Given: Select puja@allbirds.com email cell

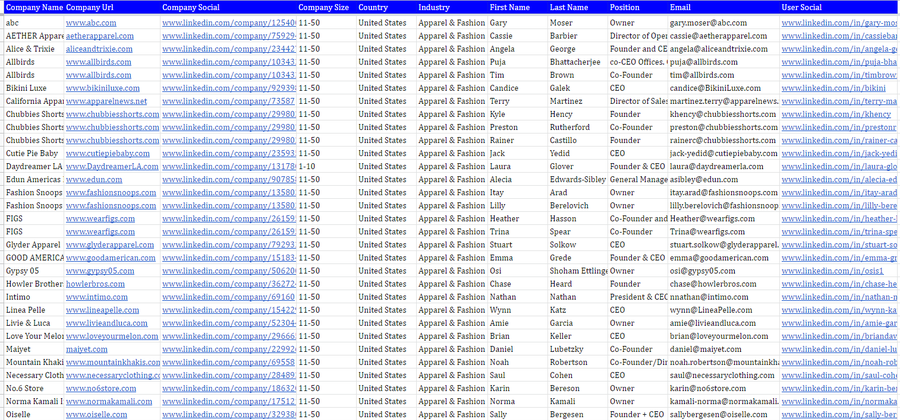Looking at the screenshot, I should coord(724,62).
